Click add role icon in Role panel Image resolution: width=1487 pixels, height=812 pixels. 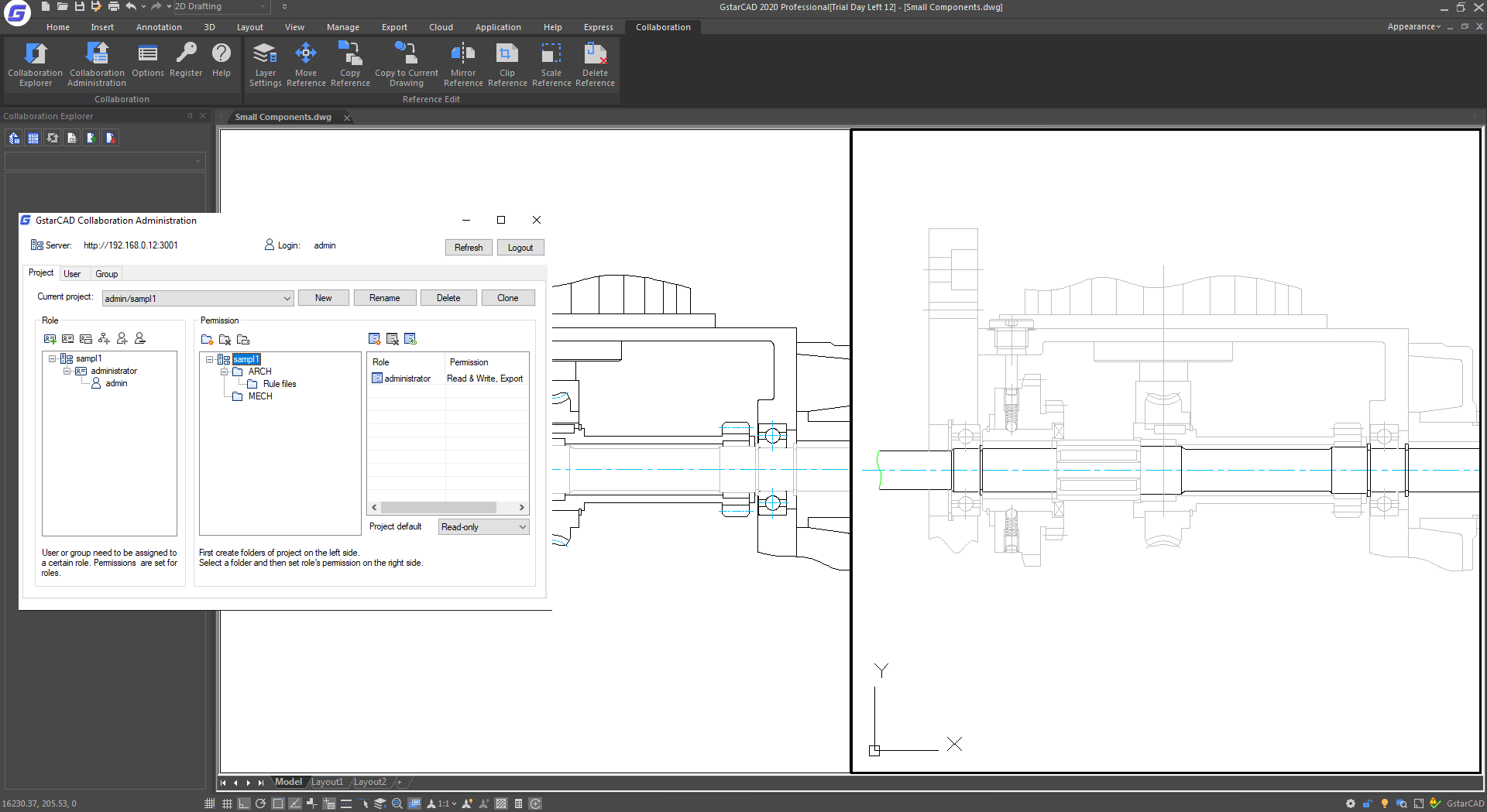pos(50,339)
